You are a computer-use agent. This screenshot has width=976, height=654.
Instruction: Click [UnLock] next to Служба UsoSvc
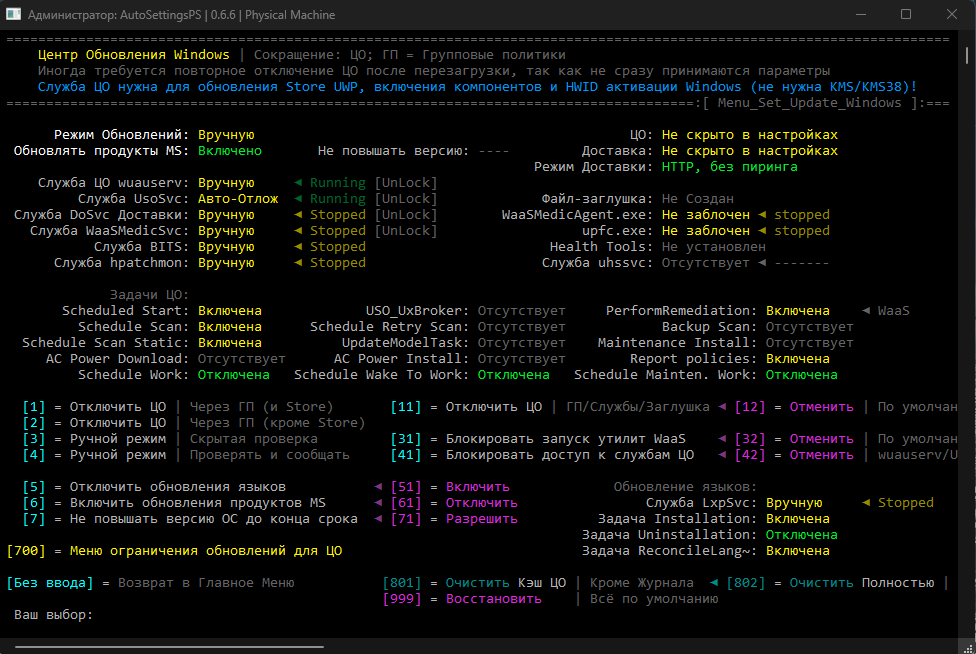click(405, 199)
